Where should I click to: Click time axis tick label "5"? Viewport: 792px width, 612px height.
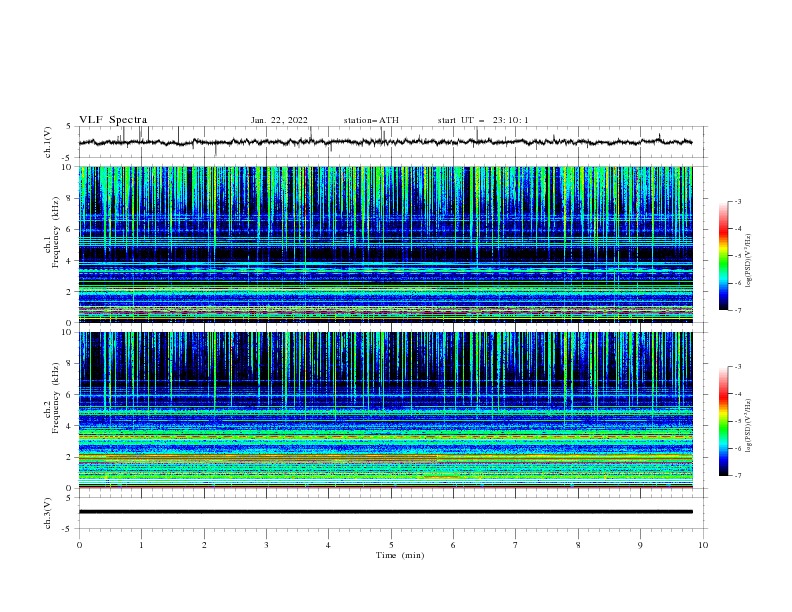(391, 545)
